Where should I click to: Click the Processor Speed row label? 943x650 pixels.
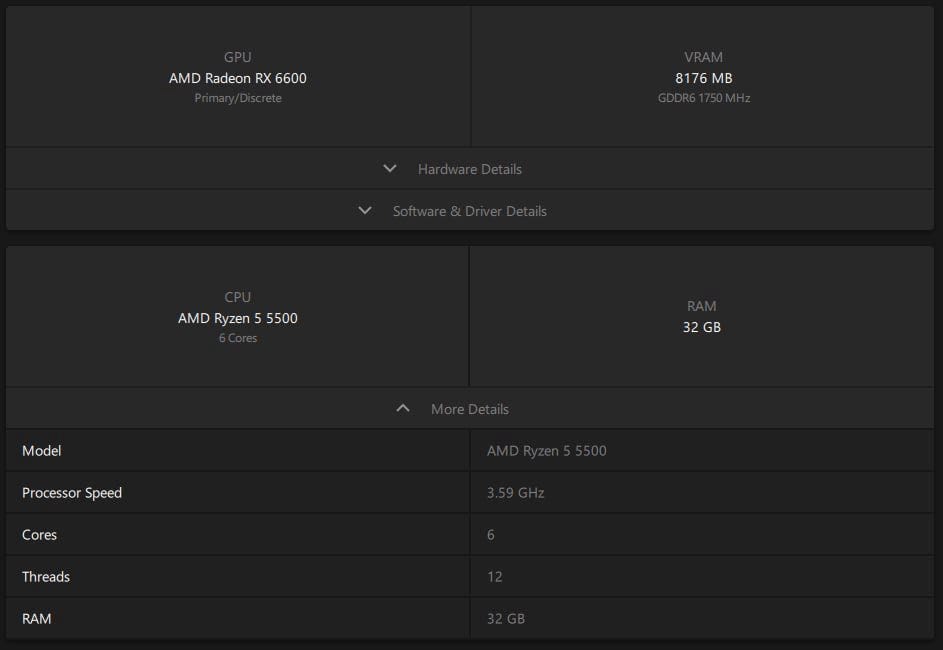pos(72,493)
